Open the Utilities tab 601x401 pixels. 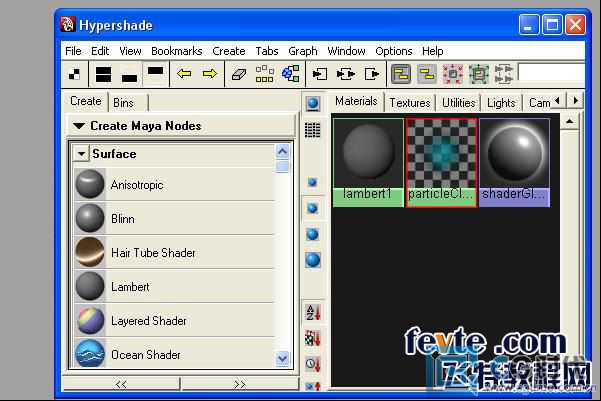click(x=458, y=103)
